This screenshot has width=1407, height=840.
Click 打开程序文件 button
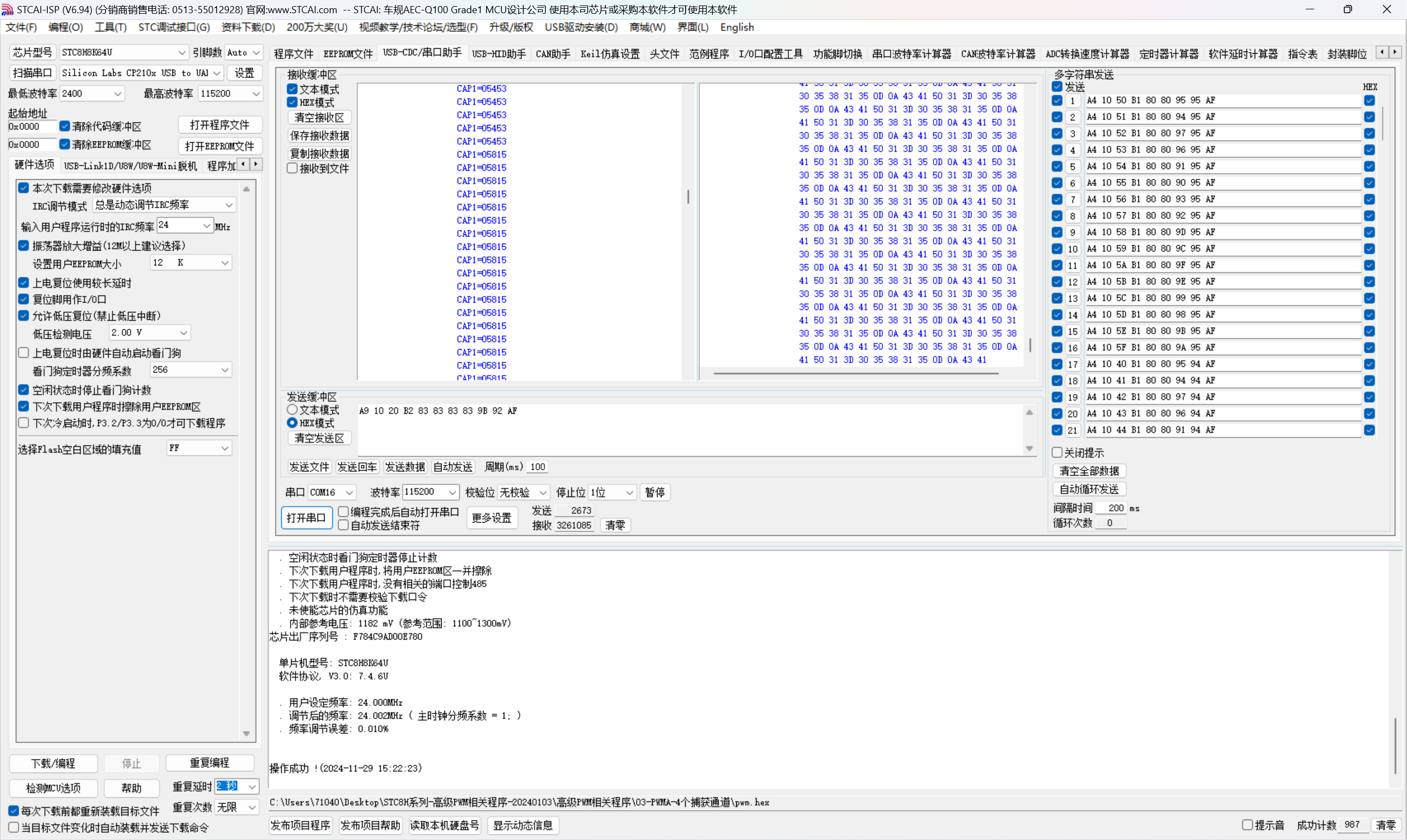click(x=220, y=125)
